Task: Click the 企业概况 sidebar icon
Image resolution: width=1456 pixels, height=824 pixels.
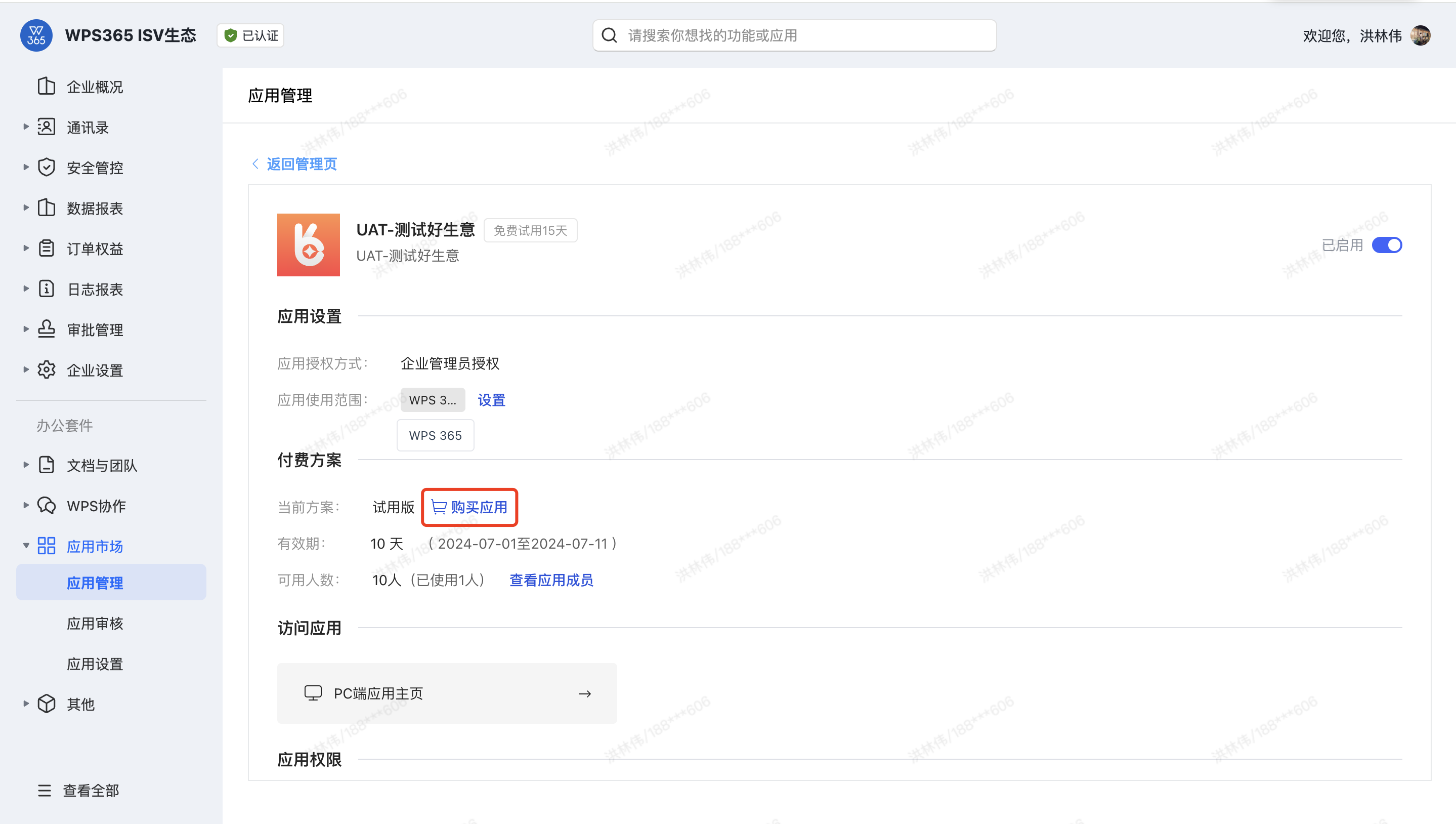Action: 47,87
